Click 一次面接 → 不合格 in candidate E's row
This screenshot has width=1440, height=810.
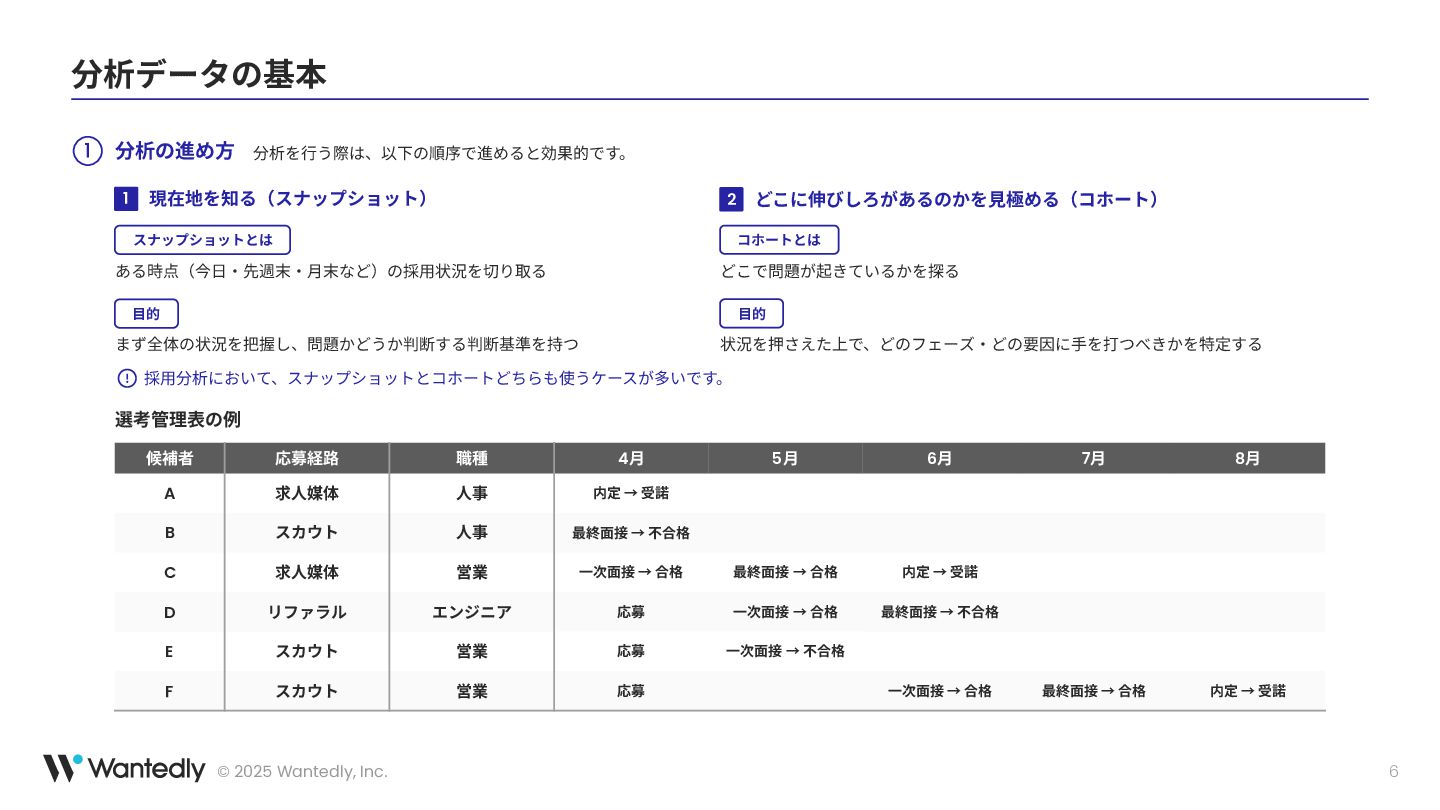tap(785, 651)
